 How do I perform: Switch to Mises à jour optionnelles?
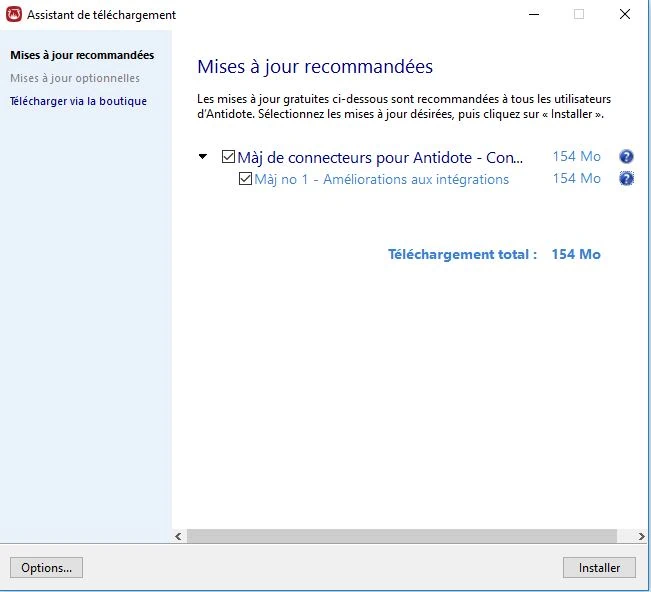click(x=75, y=78)
